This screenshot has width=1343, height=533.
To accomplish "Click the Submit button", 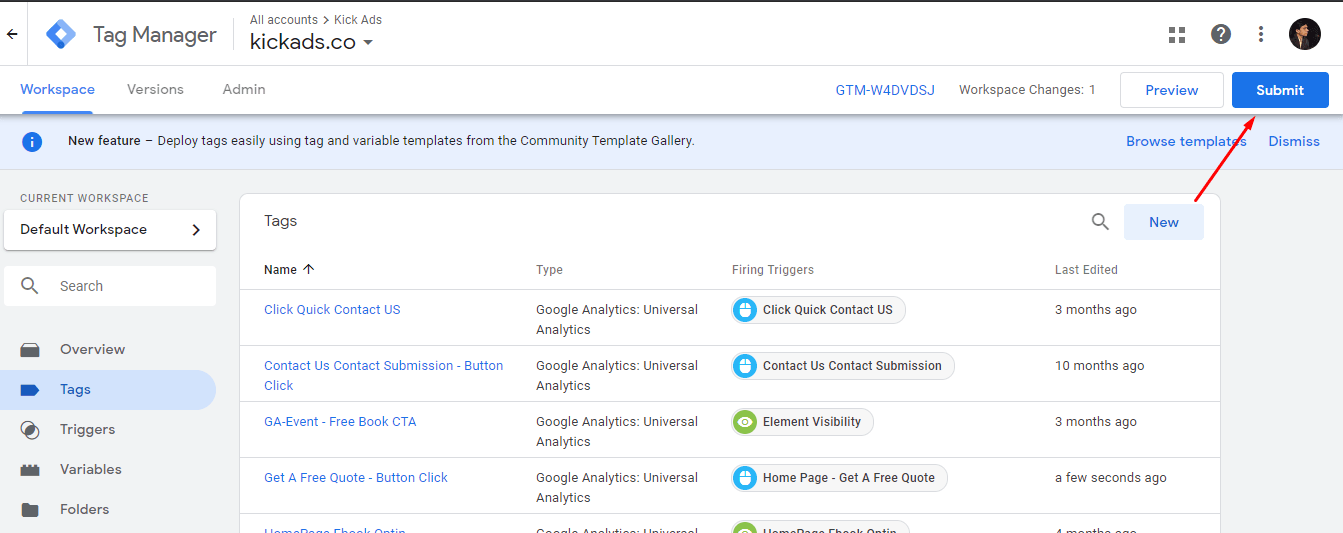I will (1280, 90).
